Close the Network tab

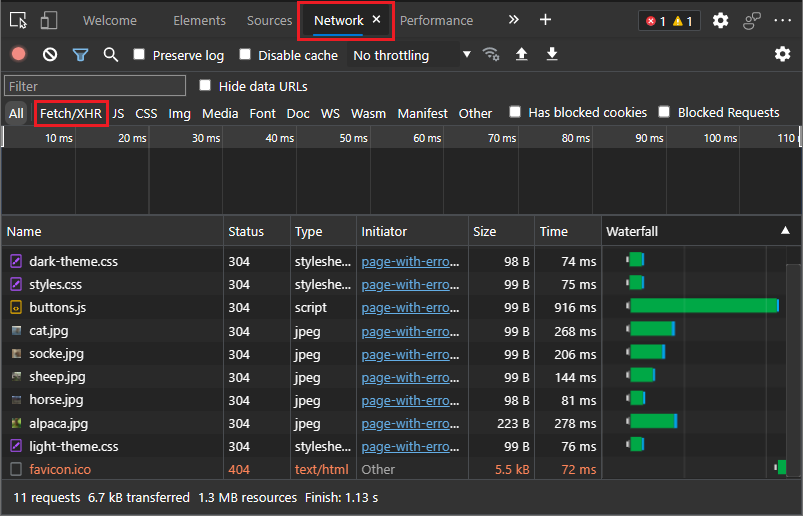[376, 19]
